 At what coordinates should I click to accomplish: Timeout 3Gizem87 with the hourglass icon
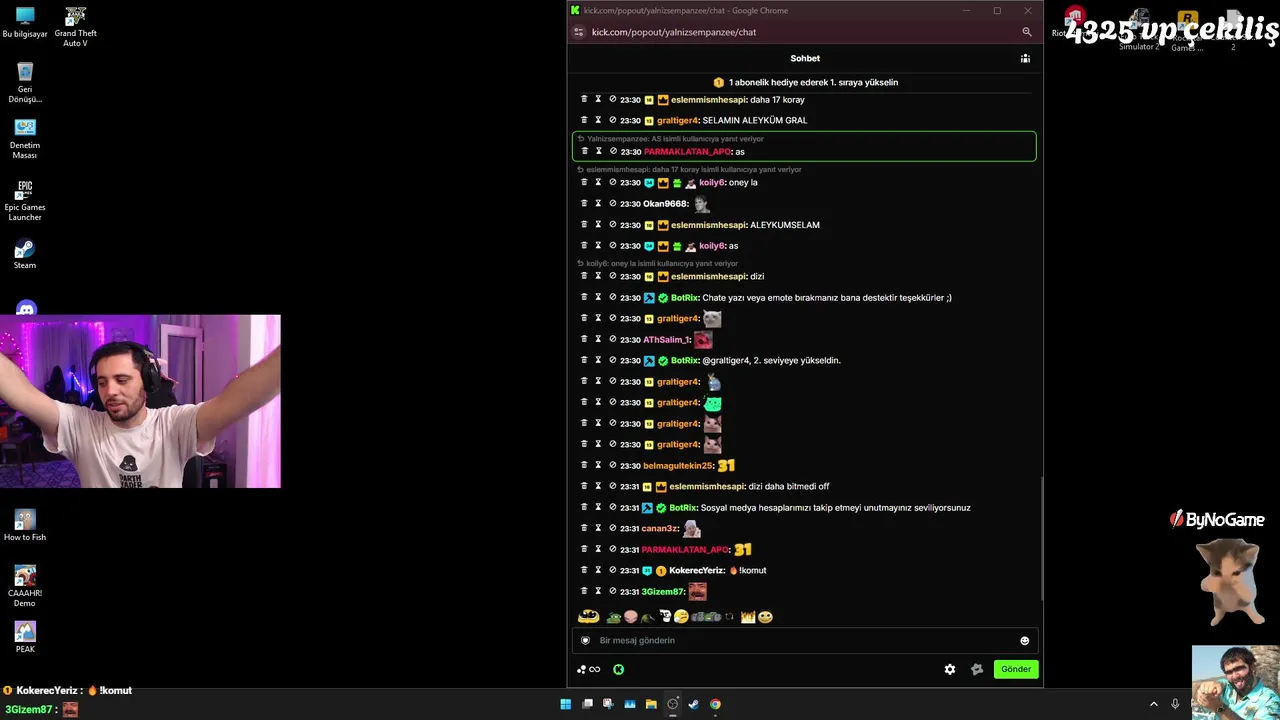(x=598, y=591)
